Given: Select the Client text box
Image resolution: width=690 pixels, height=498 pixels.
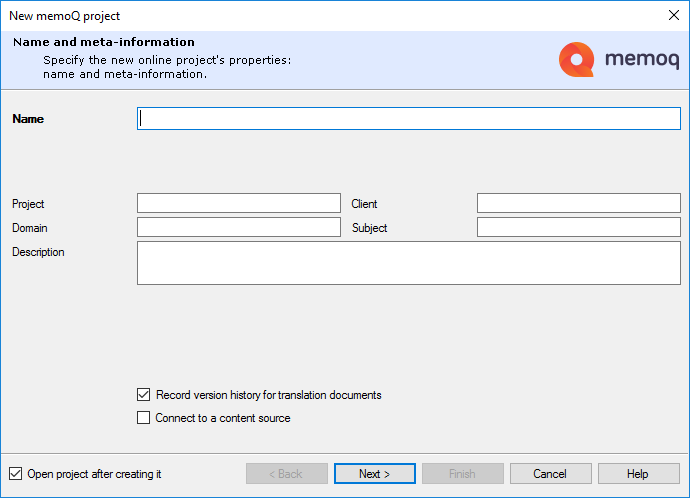Looking at the screenshot, I should [578, 204].
